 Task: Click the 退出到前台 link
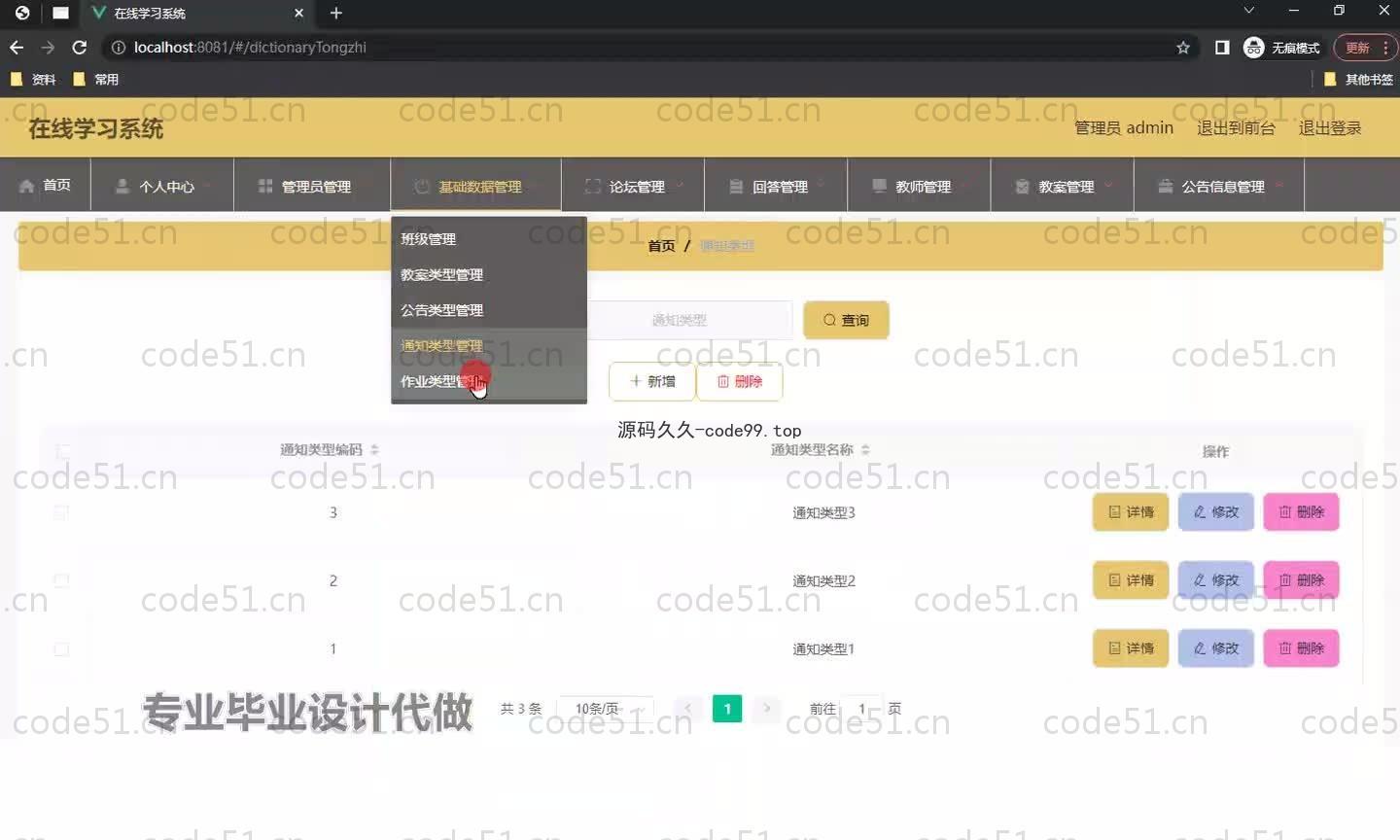click(x=1236, y=127)
